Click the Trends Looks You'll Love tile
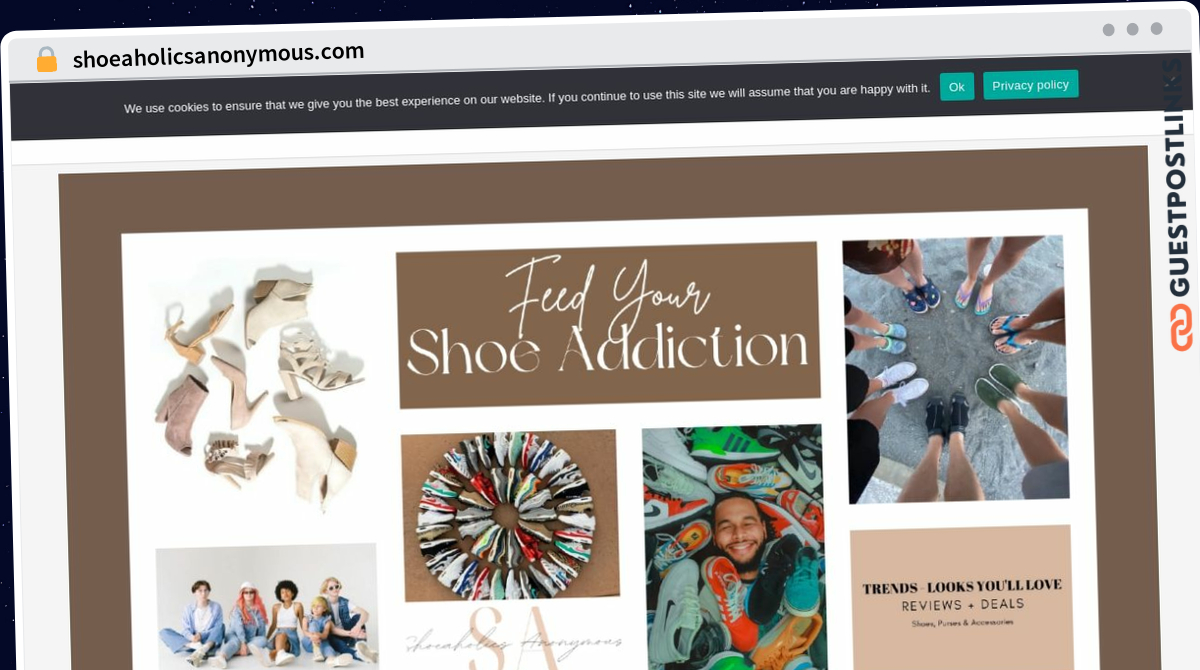Screen dimensions: 1200x670 (962, 598)
